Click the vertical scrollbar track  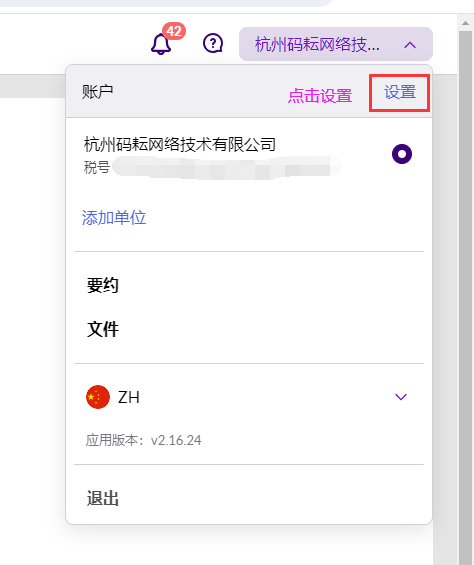[465, 288]
